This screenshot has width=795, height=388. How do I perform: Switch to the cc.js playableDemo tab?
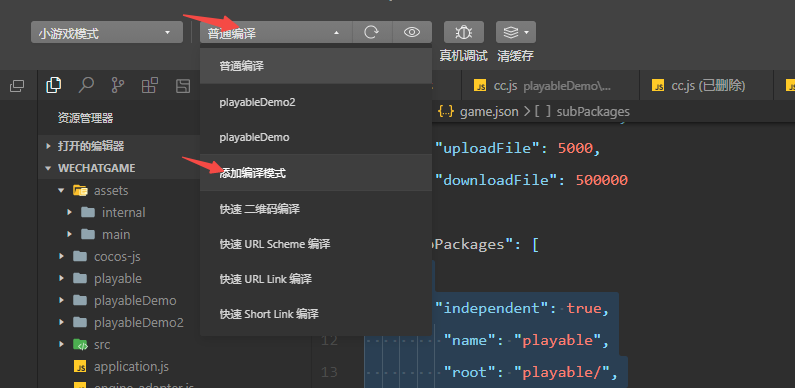tap(550, 86)
